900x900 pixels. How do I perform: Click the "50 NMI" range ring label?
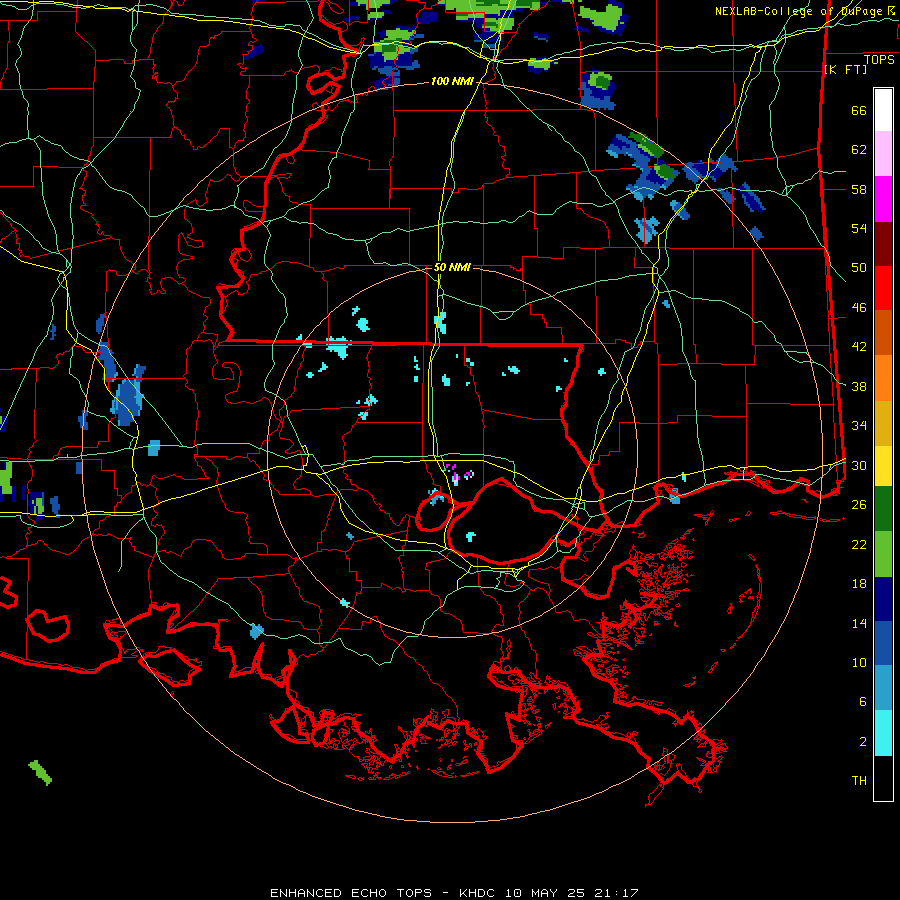pos(452,267)
